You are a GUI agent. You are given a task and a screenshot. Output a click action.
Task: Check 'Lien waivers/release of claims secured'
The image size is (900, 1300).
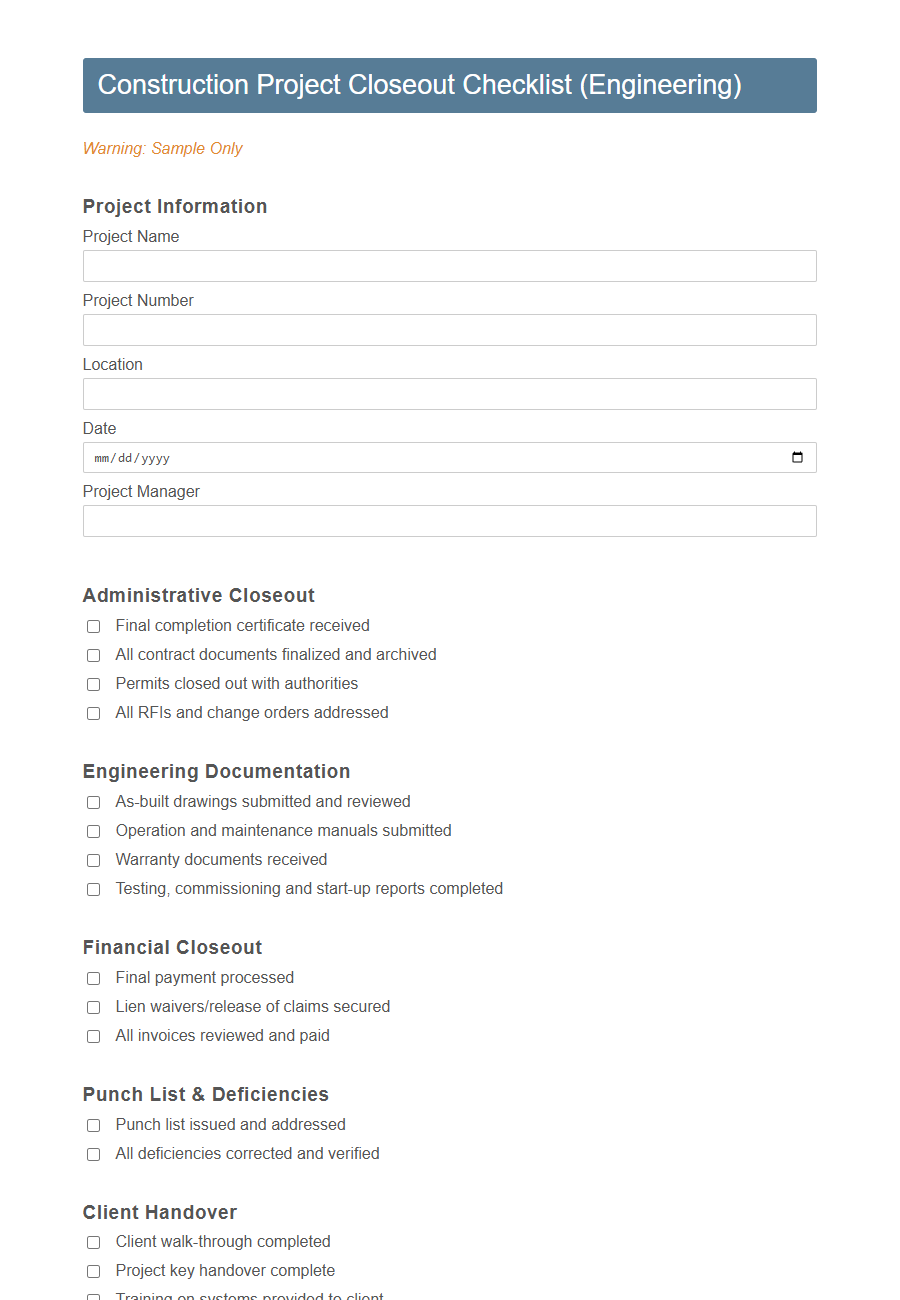(93, 1007)
